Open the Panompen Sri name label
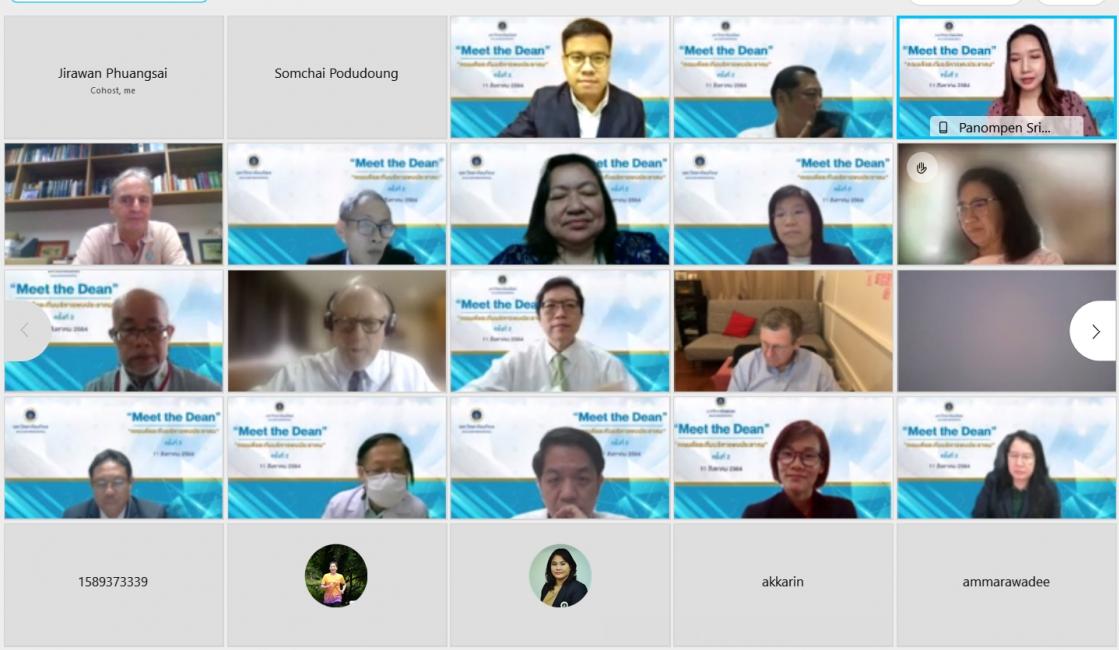This screenshot has height=650, width=1119. tap(1004, 128)
